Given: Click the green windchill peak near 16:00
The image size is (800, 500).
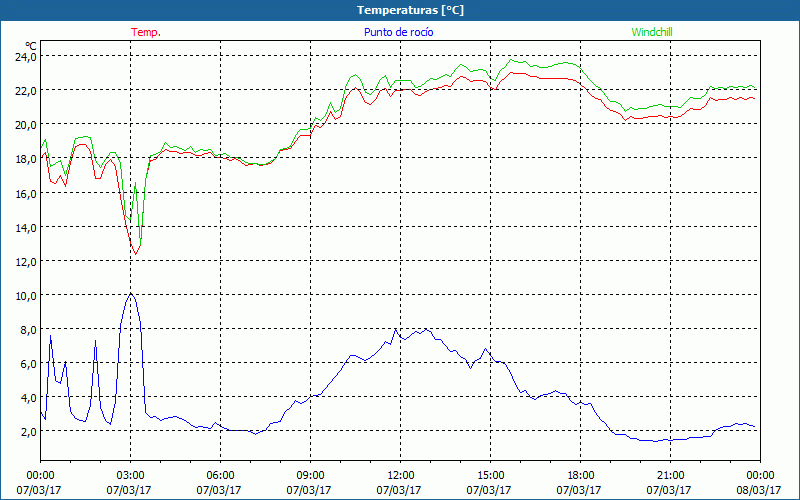Looking at the screenshot, I should 510,60.
